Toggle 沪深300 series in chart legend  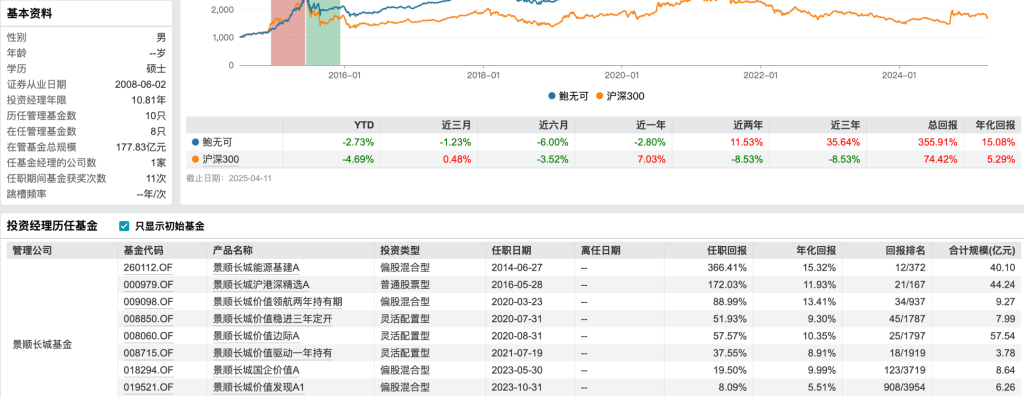pyautogui.click(x=620, y=96)
